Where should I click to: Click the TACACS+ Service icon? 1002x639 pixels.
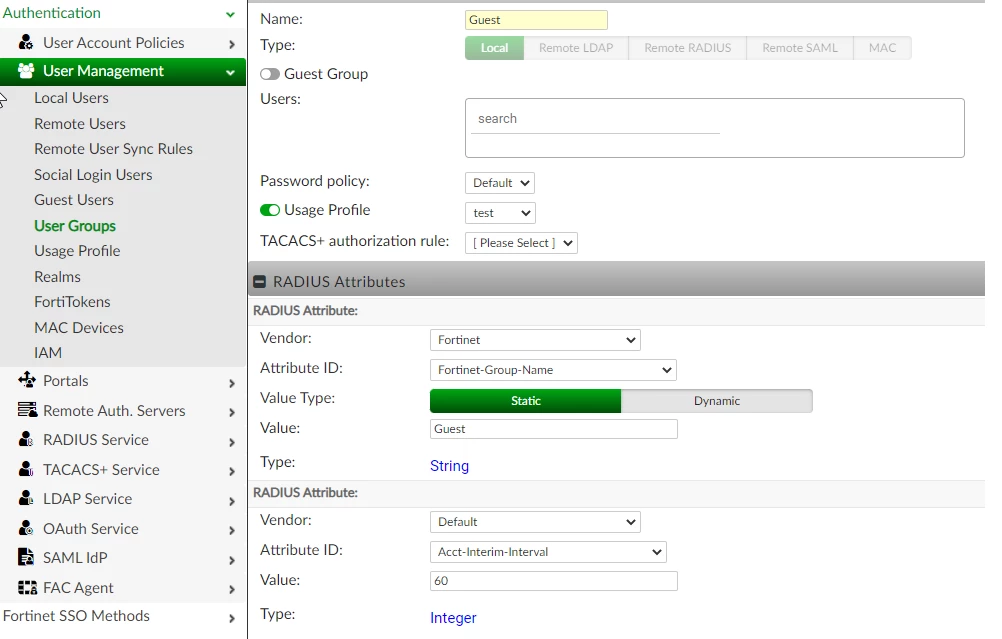click(26, 469)
